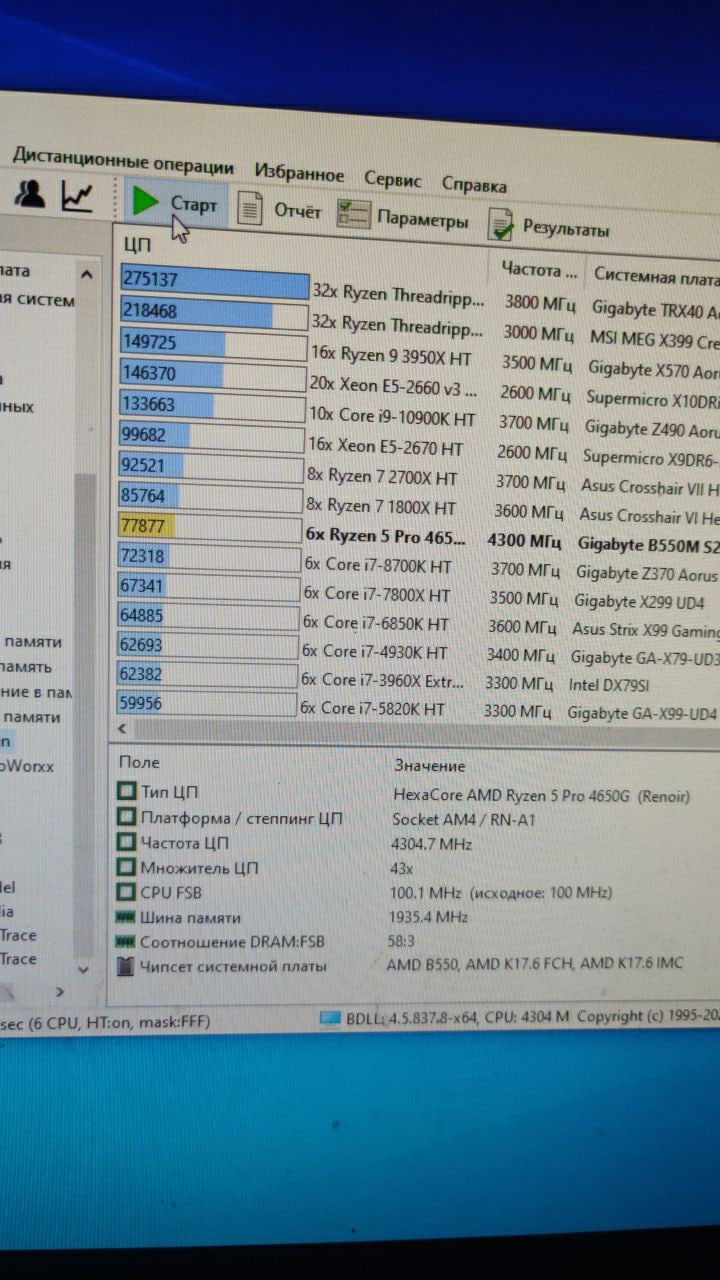
Task: Click the Intel DX79SI motherboard cell
Action: pos(610,685)
